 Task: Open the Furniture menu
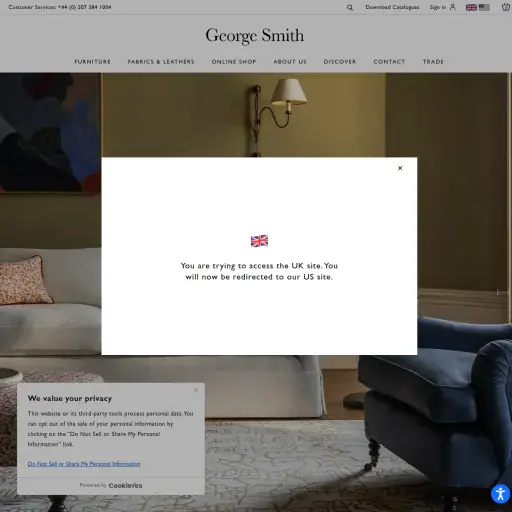click(x=92, y=62)
